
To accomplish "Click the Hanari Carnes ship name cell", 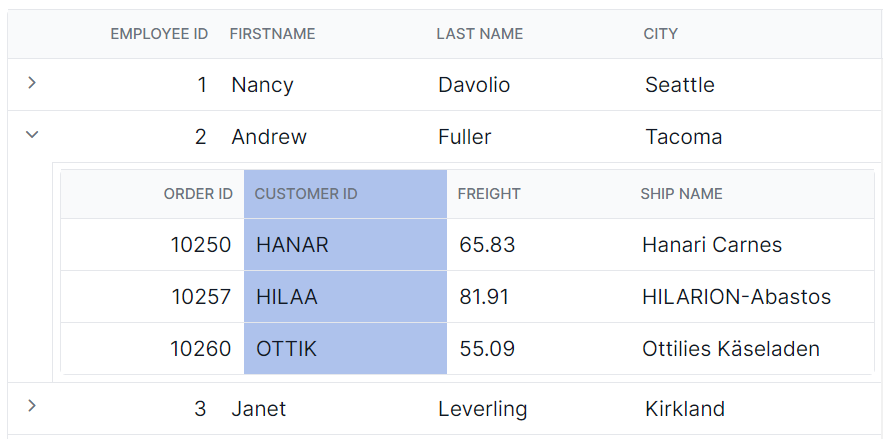I will [754, 245].
